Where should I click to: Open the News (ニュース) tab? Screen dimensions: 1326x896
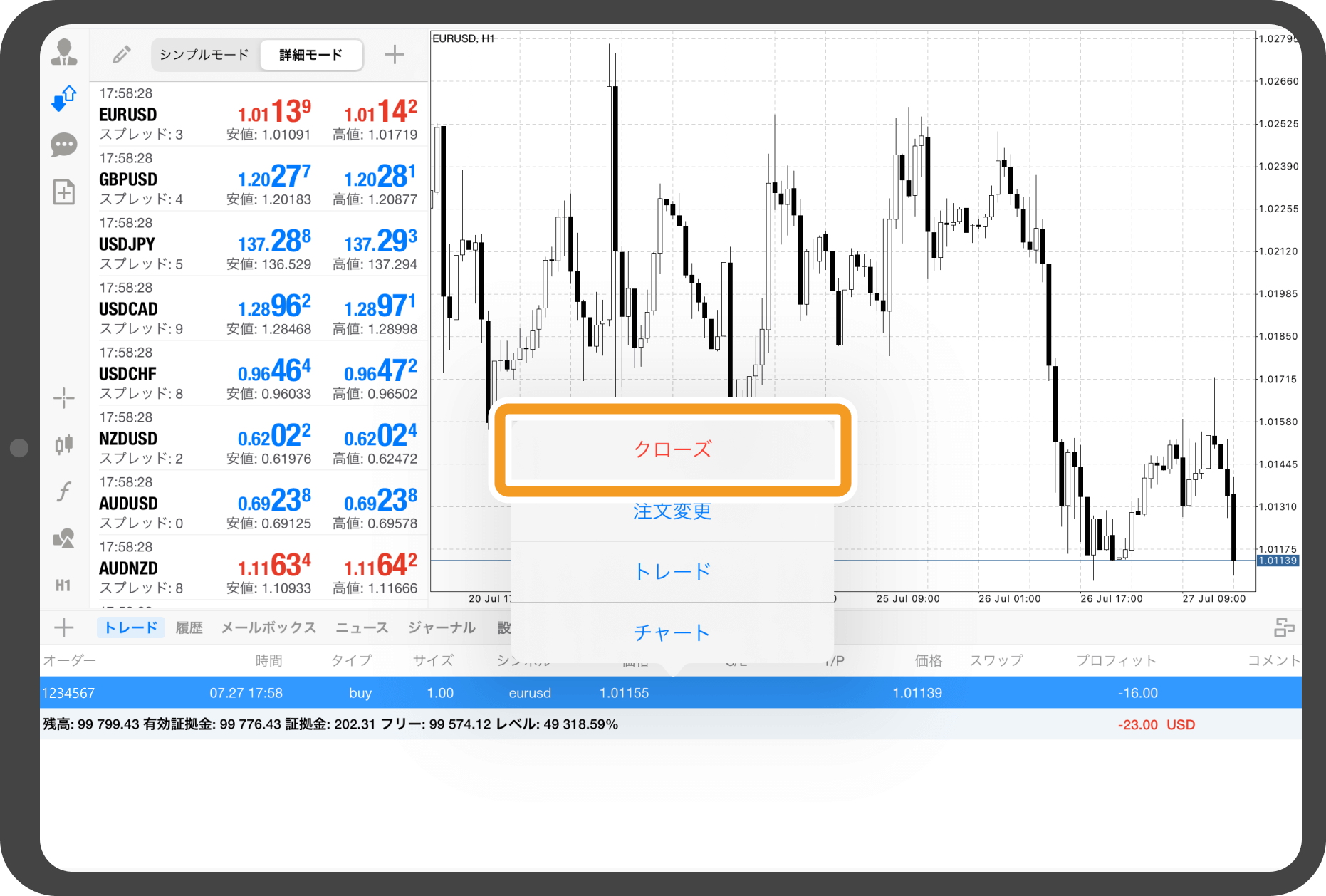click(362, 627)
